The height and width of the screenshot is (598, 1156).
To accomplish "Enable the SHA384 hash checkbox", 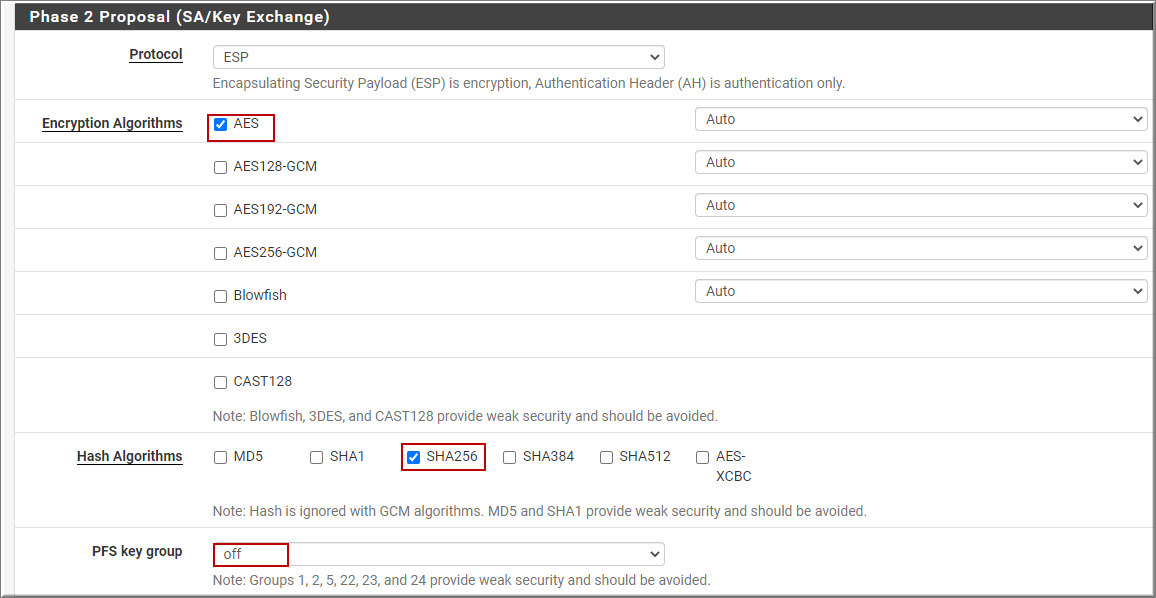I will click(509, 457).
